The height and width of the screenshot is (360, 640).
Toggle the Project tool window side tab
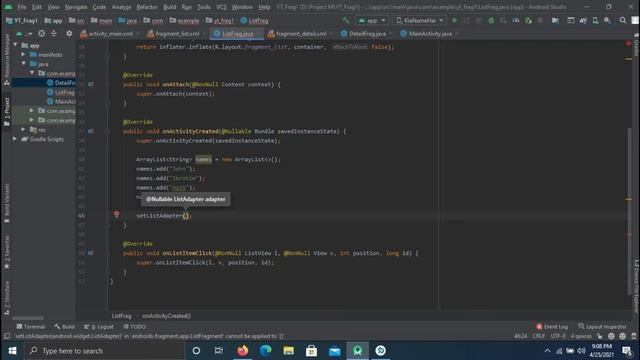pos(7,112)
